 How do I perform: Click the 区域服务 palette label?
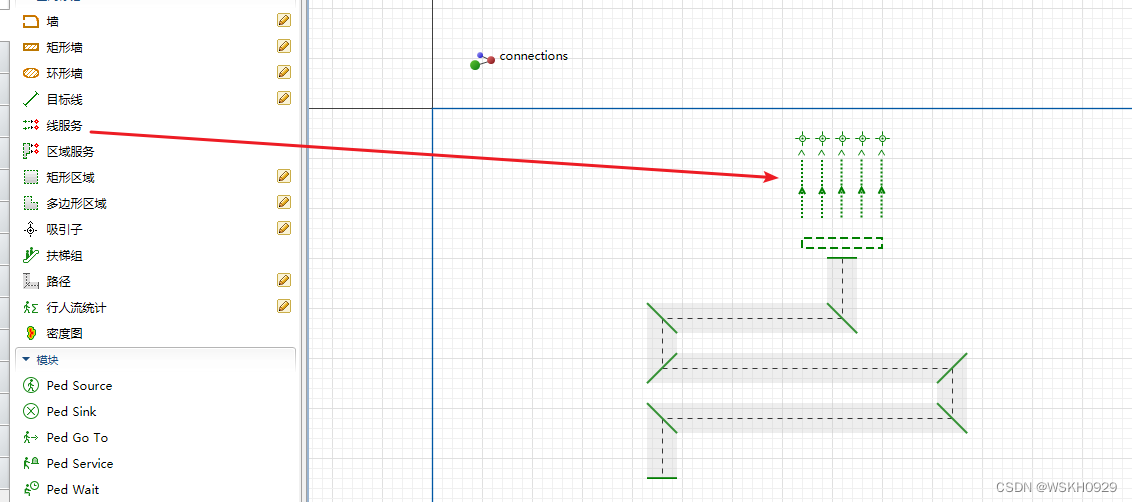click(70, 152)
